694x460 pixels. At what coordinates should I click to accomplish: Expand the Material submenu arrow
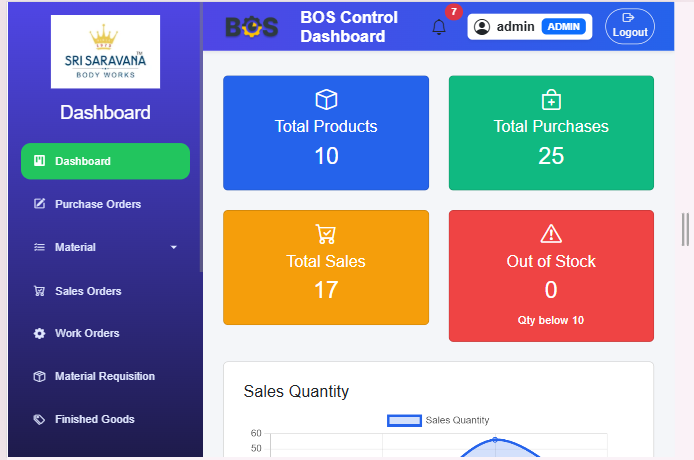(173, 247)
